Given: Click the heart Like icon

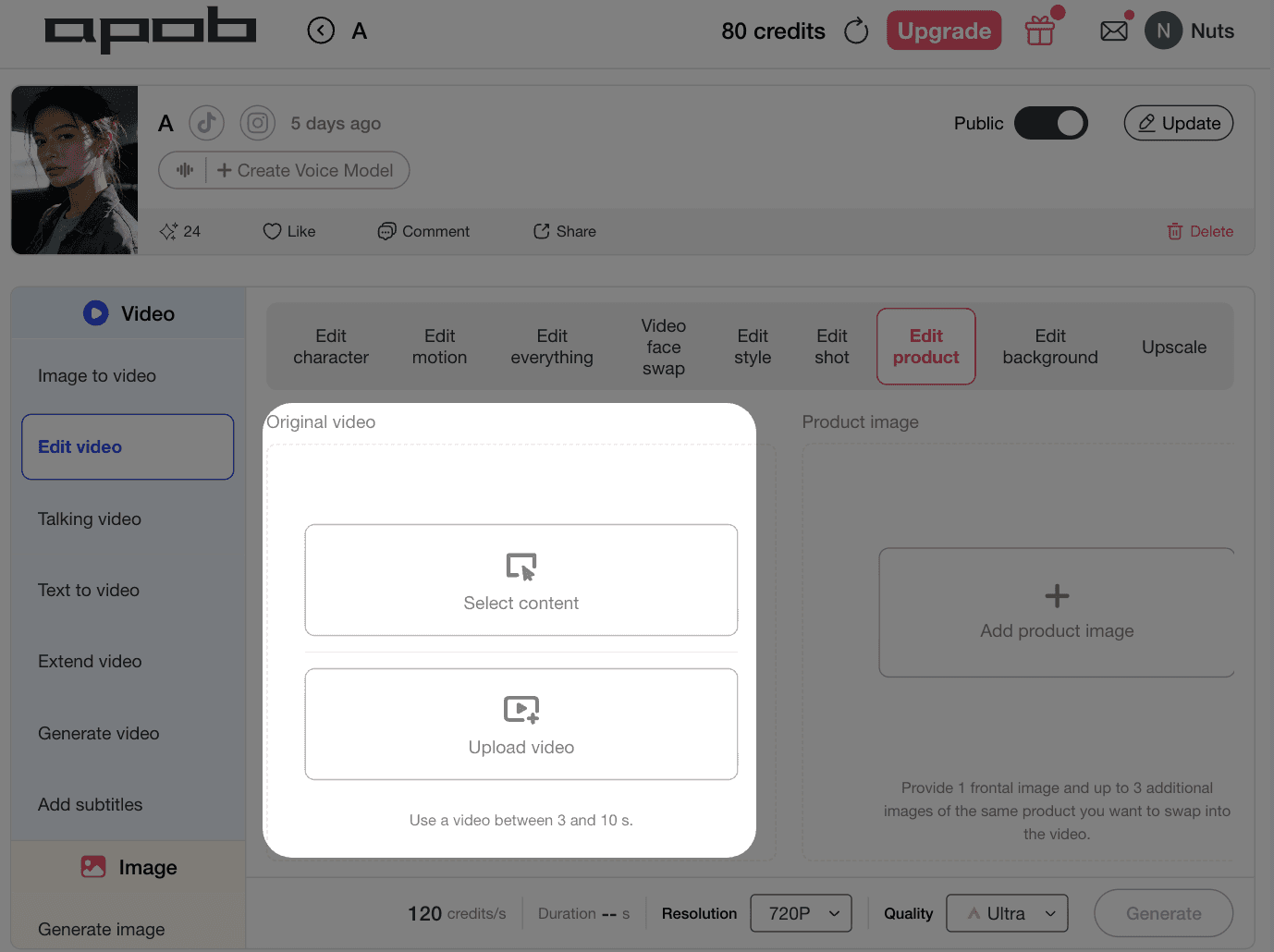Looking at the screenshot, I should click(x=272, y=231).
